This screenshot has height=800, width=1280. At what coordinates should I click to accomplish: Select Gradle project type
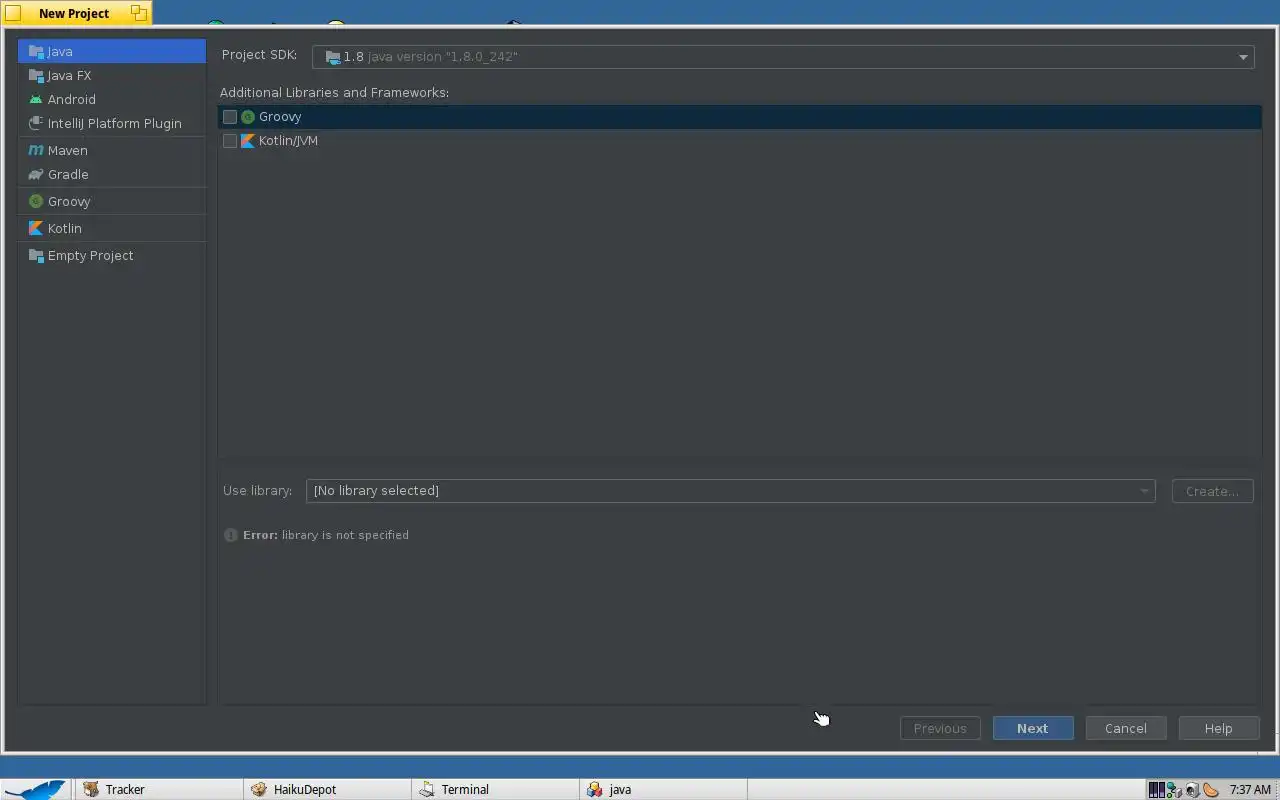point(113,174)
